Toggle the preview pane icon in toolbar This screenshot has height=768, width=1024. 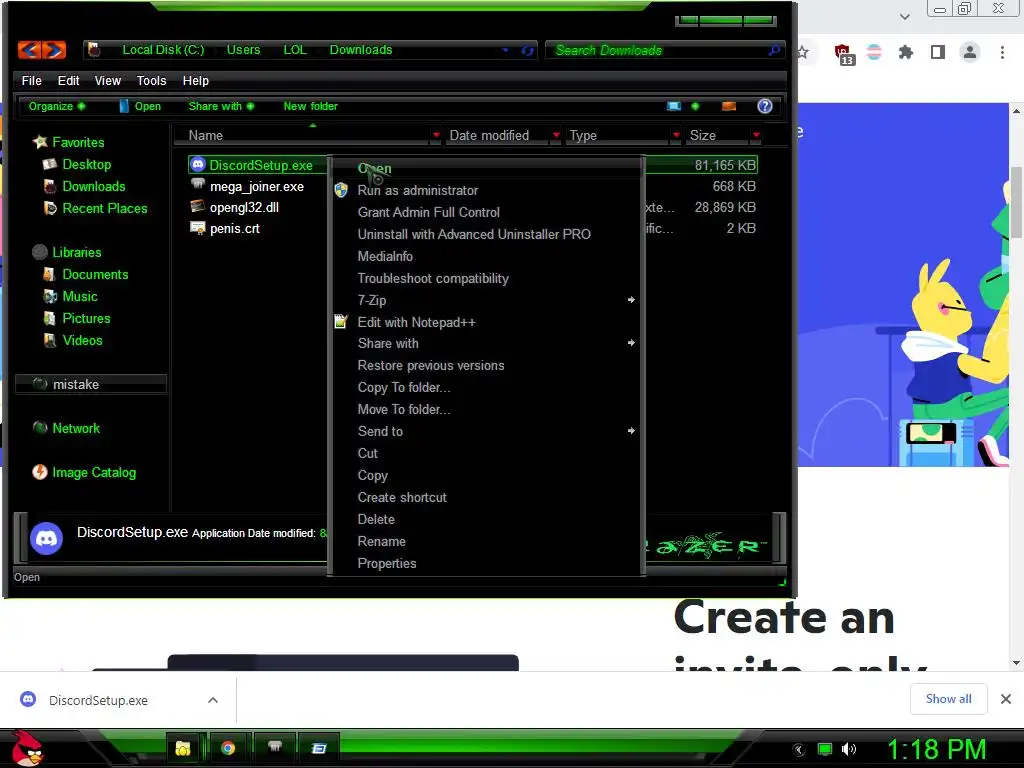pyautogui.click(x=729, y=106)
